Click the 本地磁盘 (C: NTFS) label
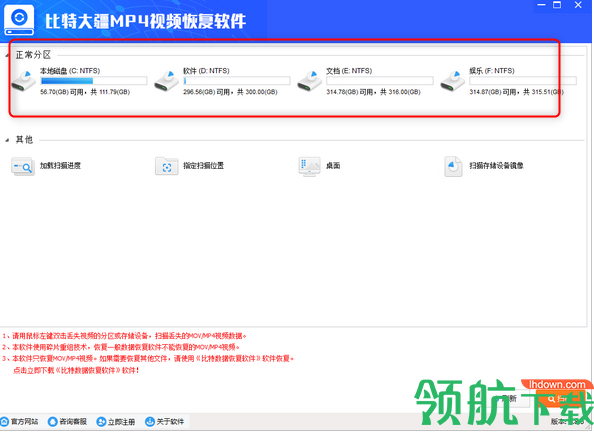 [70, 71]
